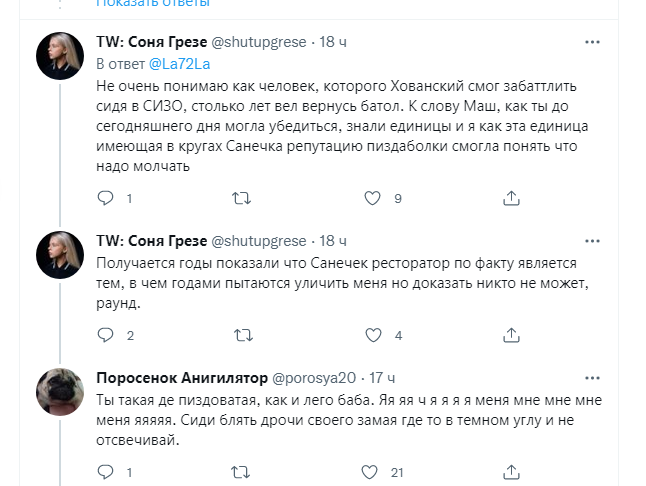
Task: Like the tweet with 21 likes
Action: (x=372, y=473)
